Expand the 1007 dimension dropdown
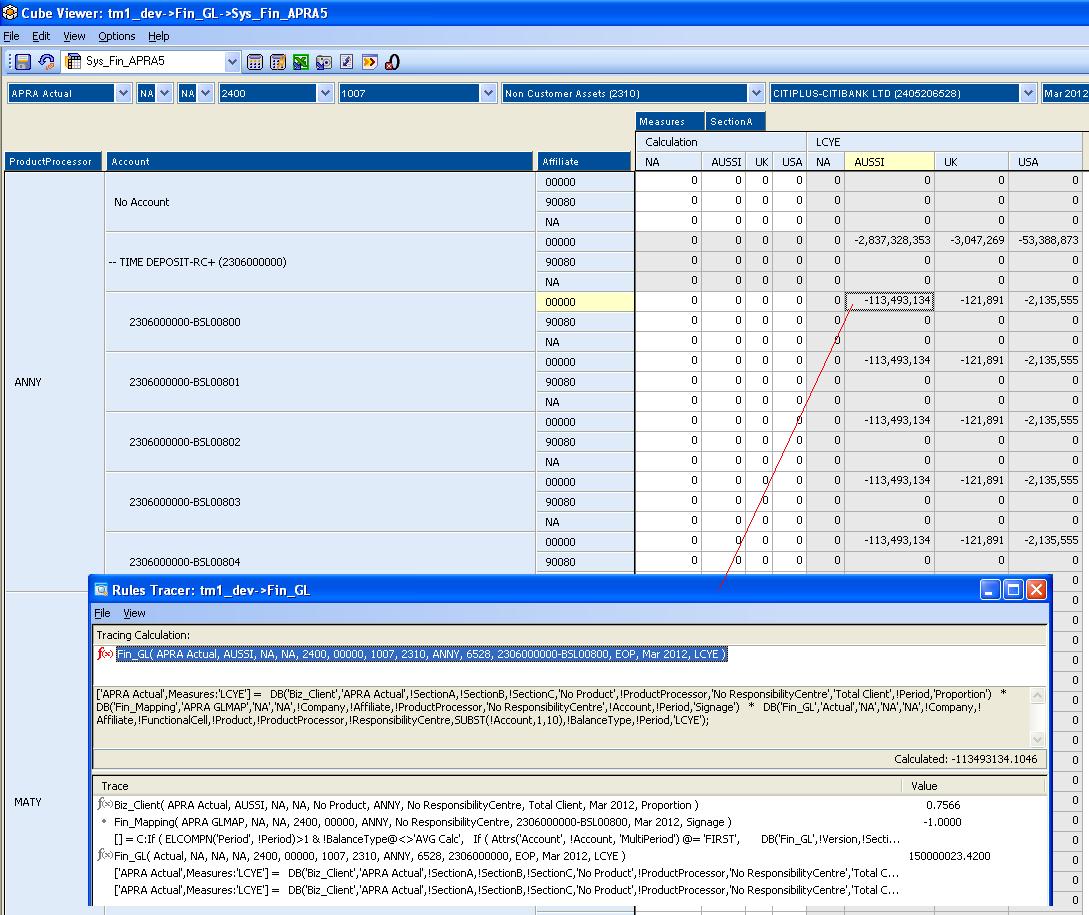Image resolution: width=1089 pixels, height=915 pixels. 488,93
